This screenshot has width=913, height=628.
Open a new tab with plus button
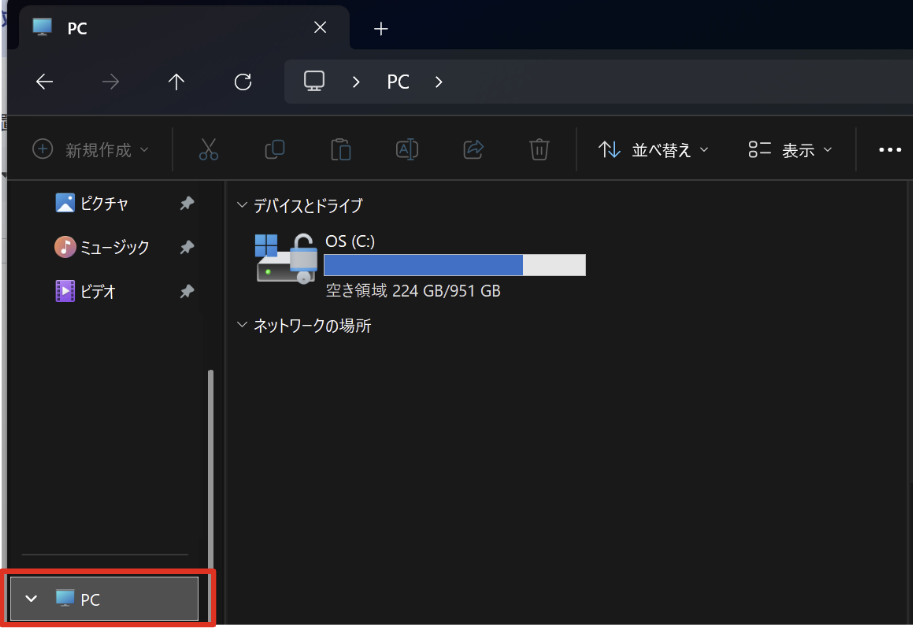click(381, 29)
